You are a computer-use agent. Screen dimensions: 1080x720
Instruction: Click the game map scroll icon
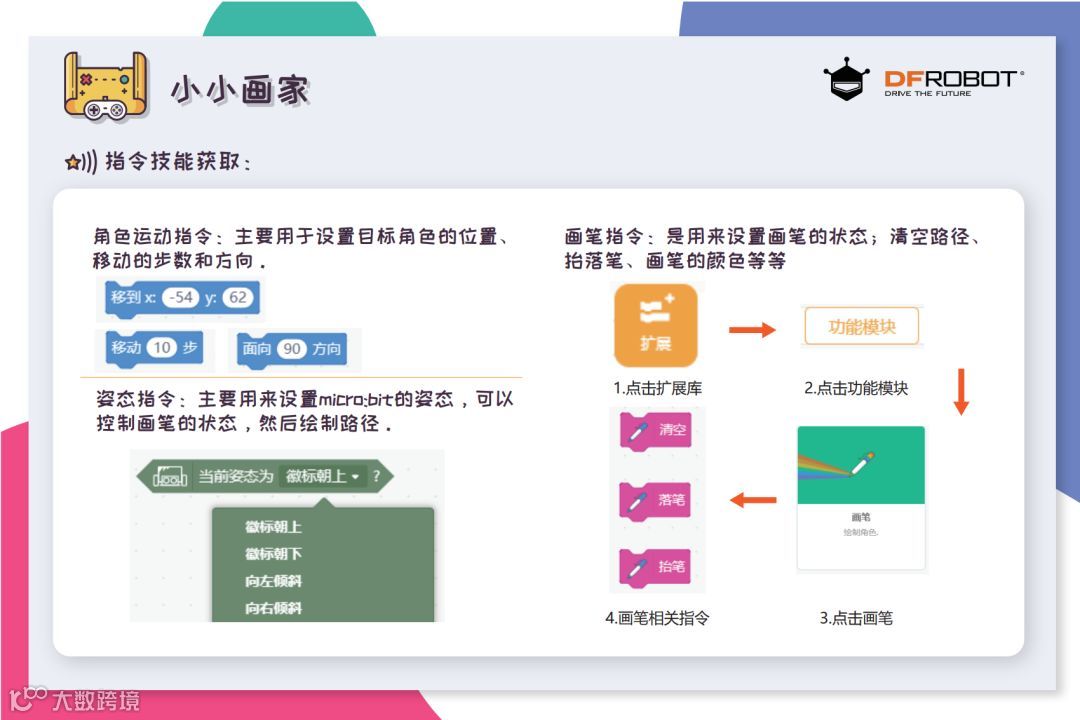[x=105, y=87]
